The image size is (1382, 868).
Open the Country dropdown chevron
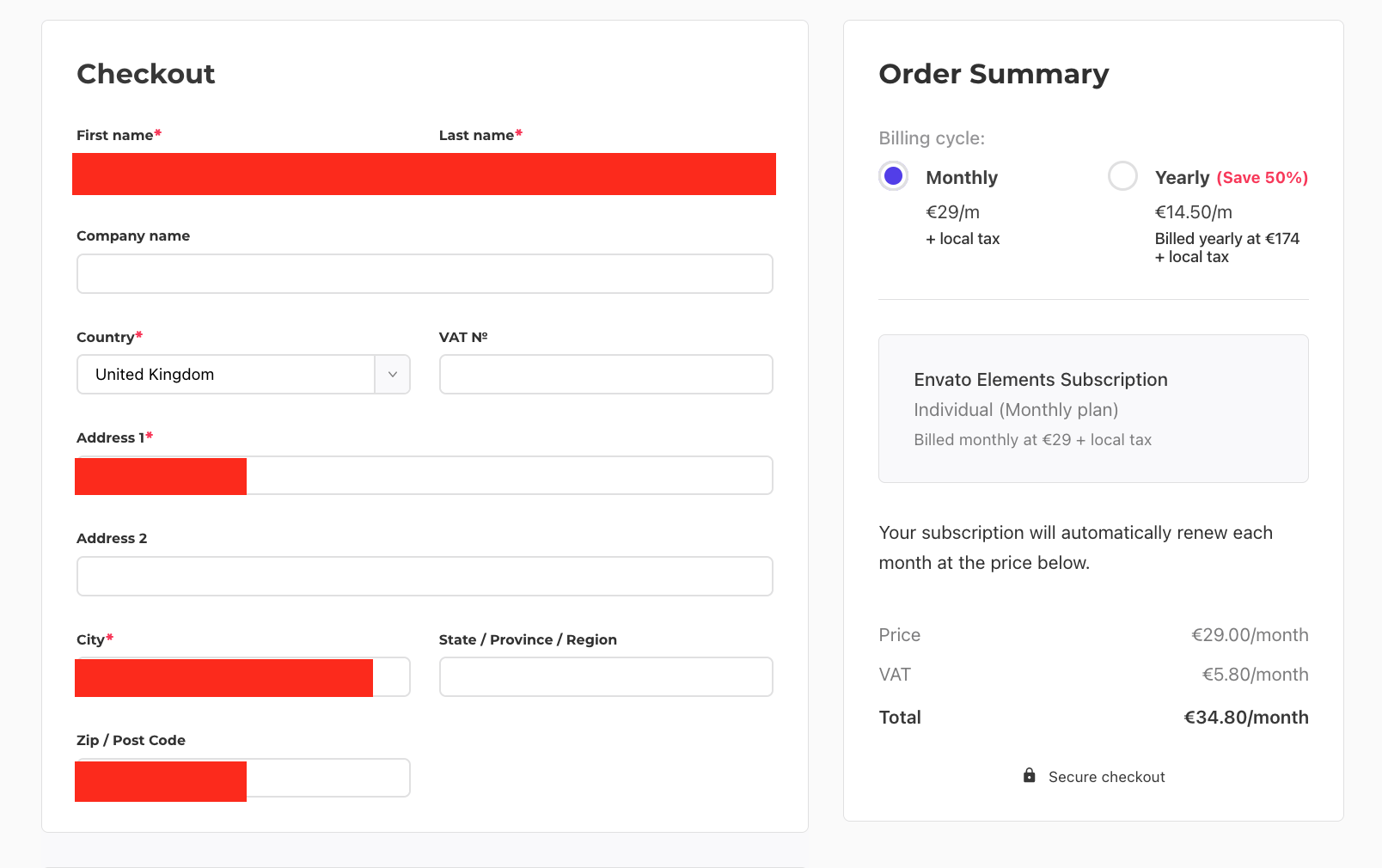pos(393,375)
